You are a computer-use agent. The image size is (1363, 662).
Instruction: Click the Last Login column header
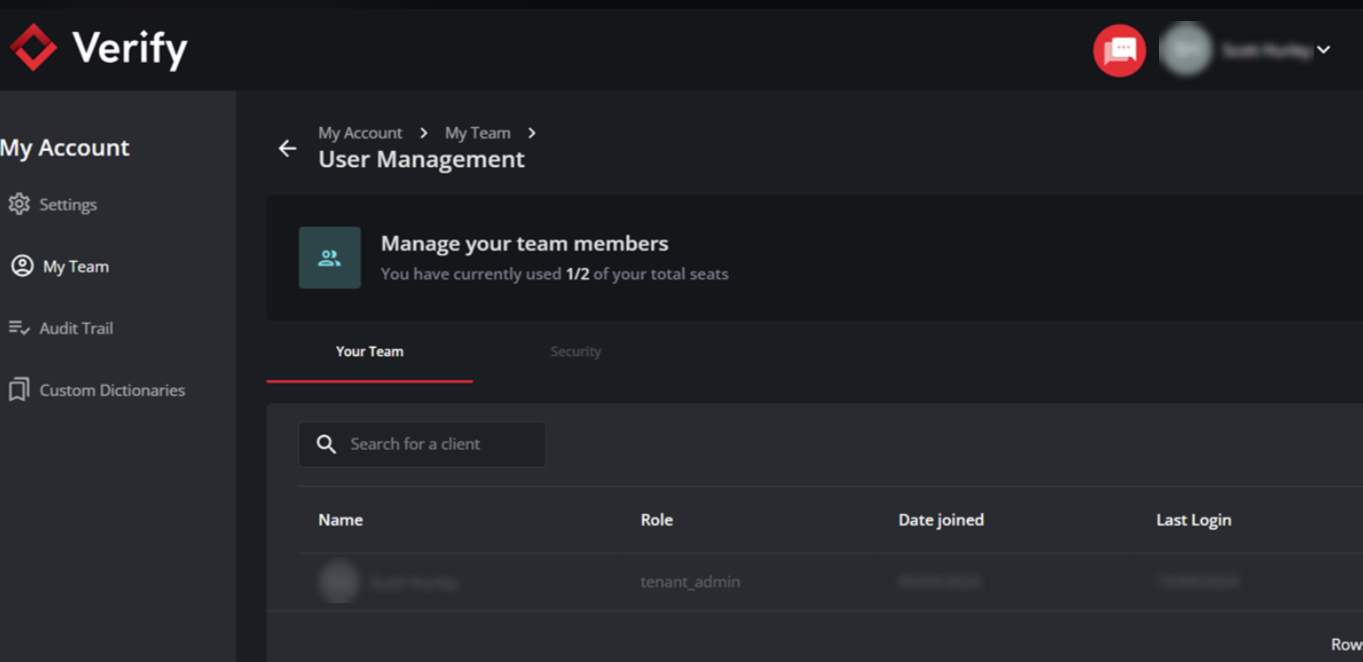(1193, 520)
